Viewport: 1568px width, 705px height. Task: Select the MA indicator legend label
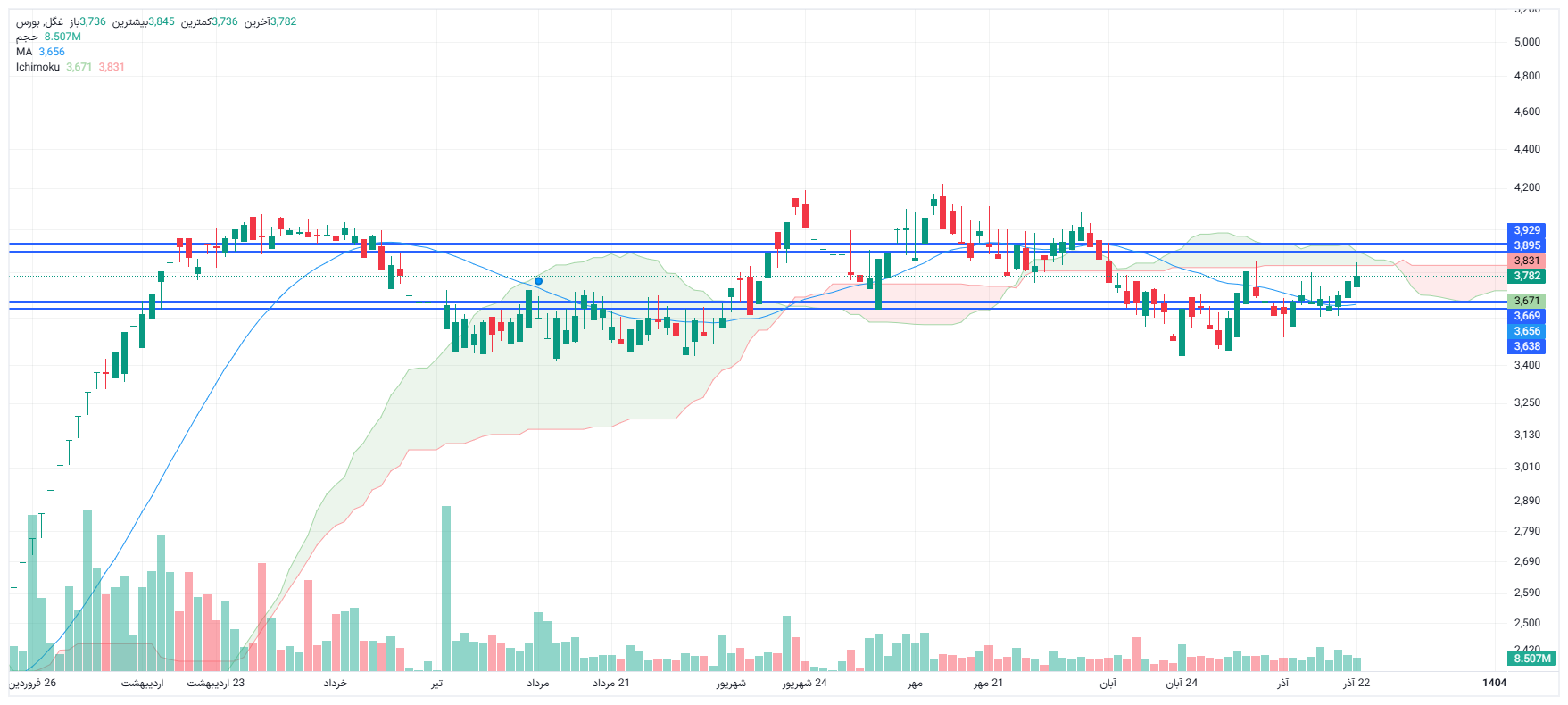coord(24,52)
